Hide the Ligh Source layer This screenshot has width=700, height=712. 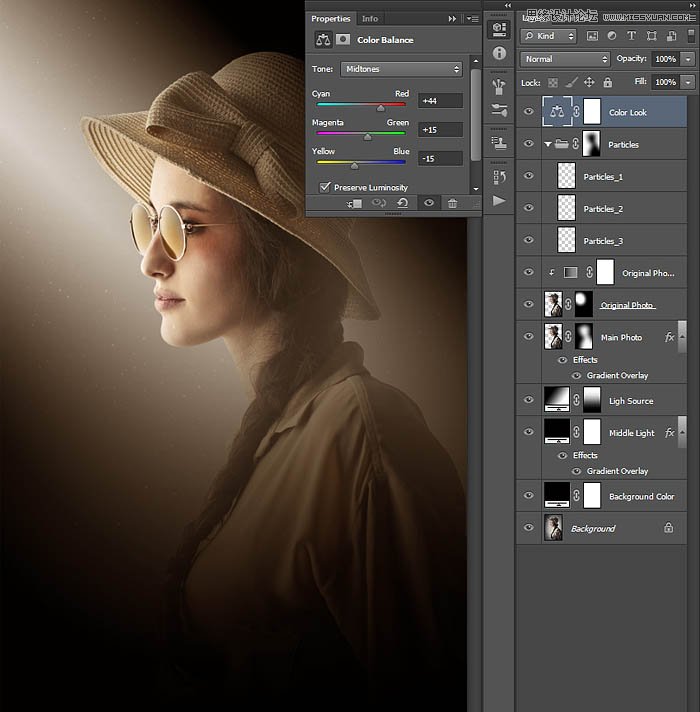point(529,400)
